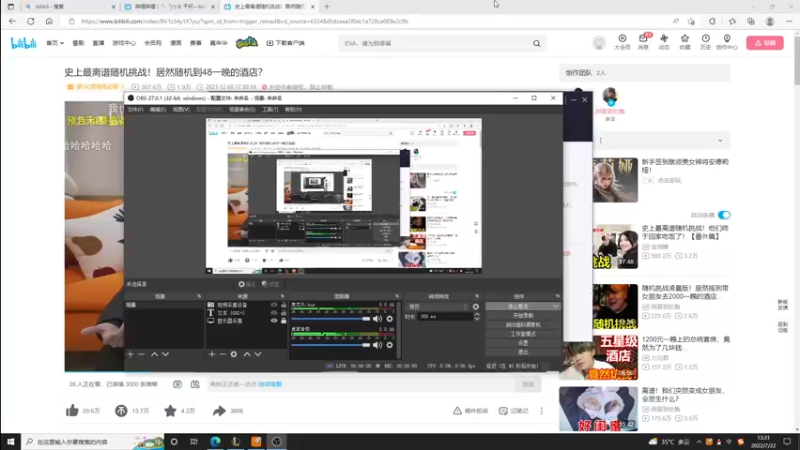The image size is (800, 450).
Task: Toggle lock of 文本 (GDI+) source
Action: point(284,313)
